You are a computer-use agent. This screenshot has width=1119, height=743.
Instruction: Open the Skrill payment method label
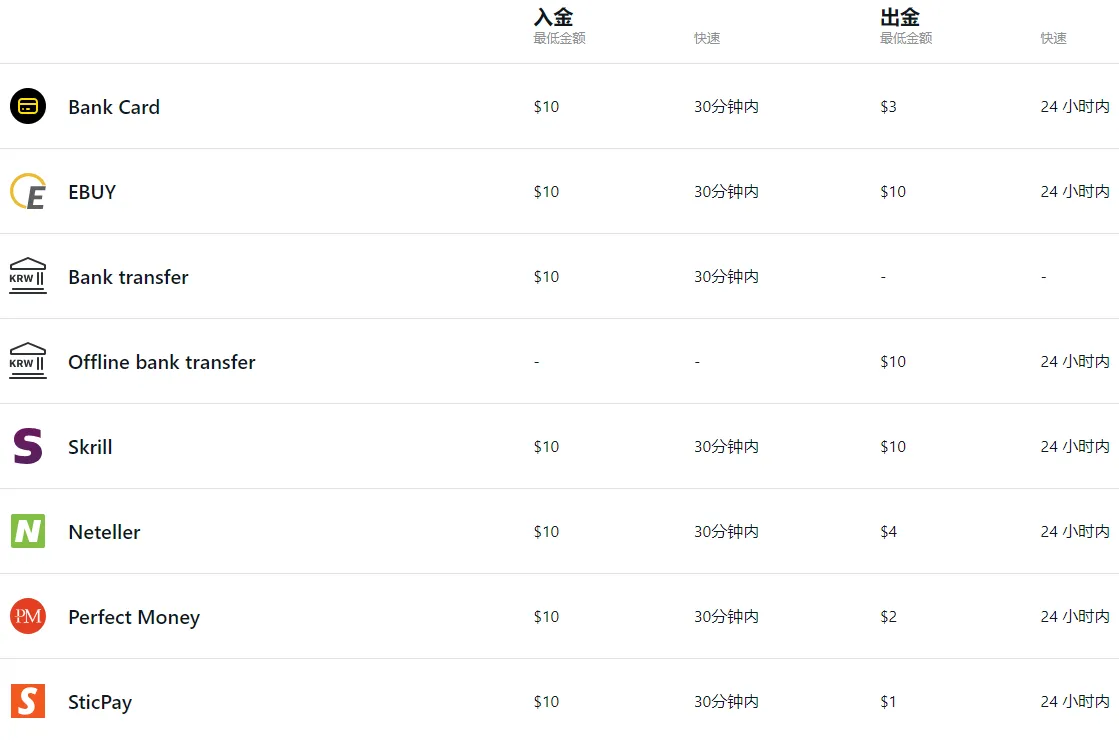pos(90,447)
